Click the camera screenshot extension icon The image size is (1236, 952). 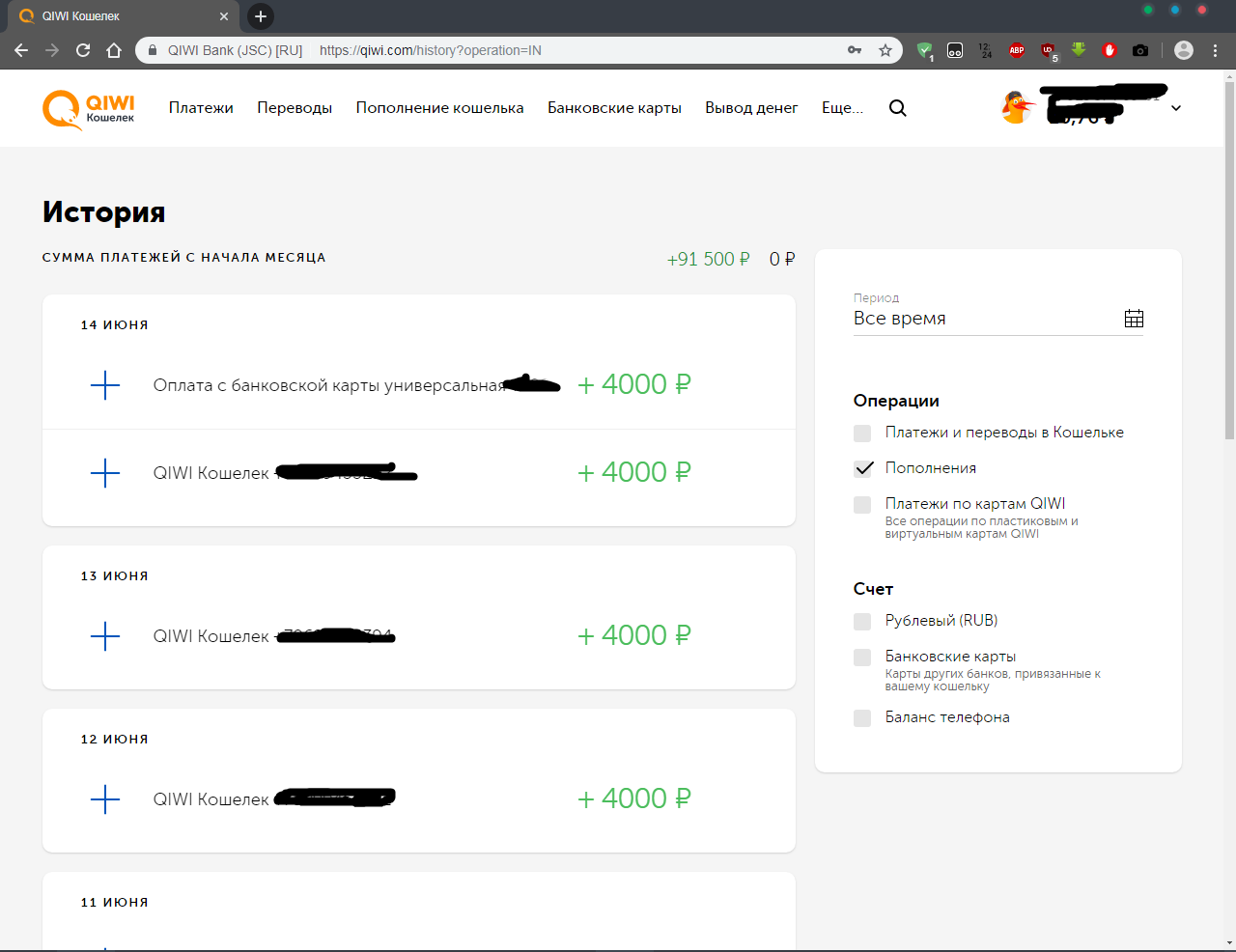tap(1140, 50)
